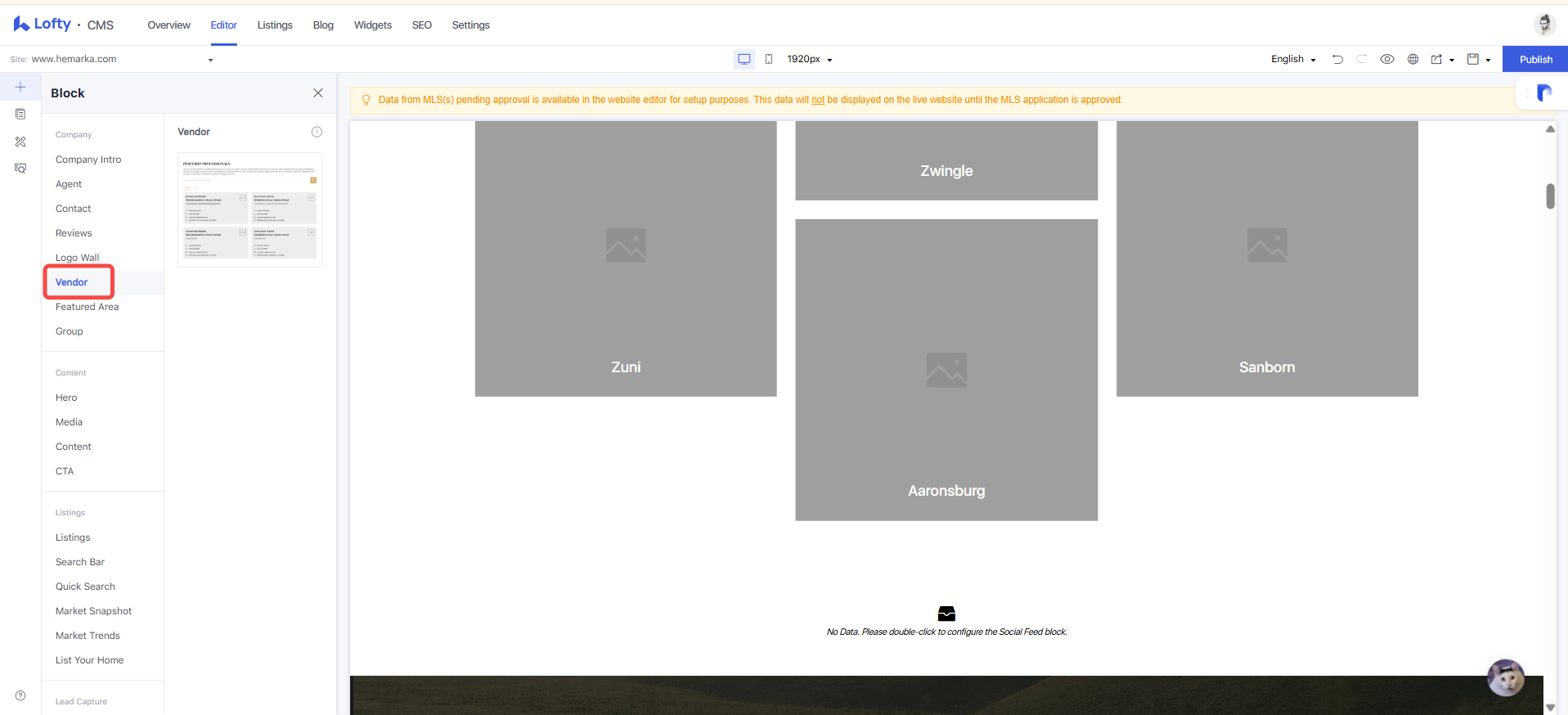Preview the site with eye icon

(x=1387, y=59)
